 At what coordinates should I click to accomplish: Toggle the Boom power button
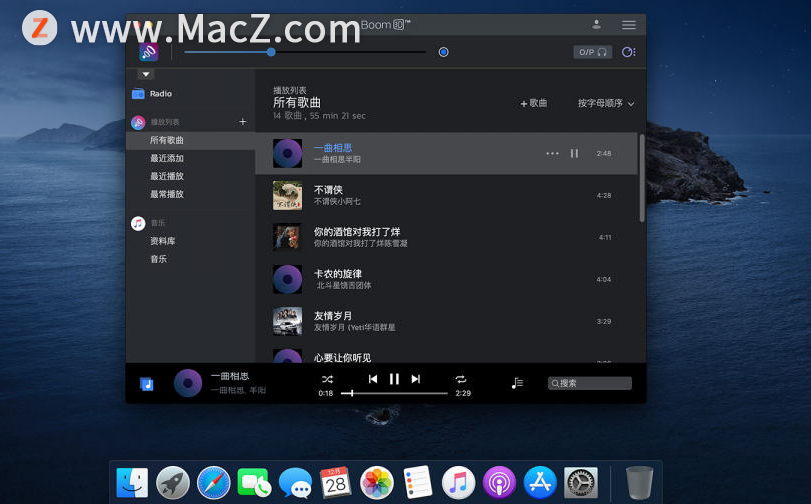coord(443,52)
